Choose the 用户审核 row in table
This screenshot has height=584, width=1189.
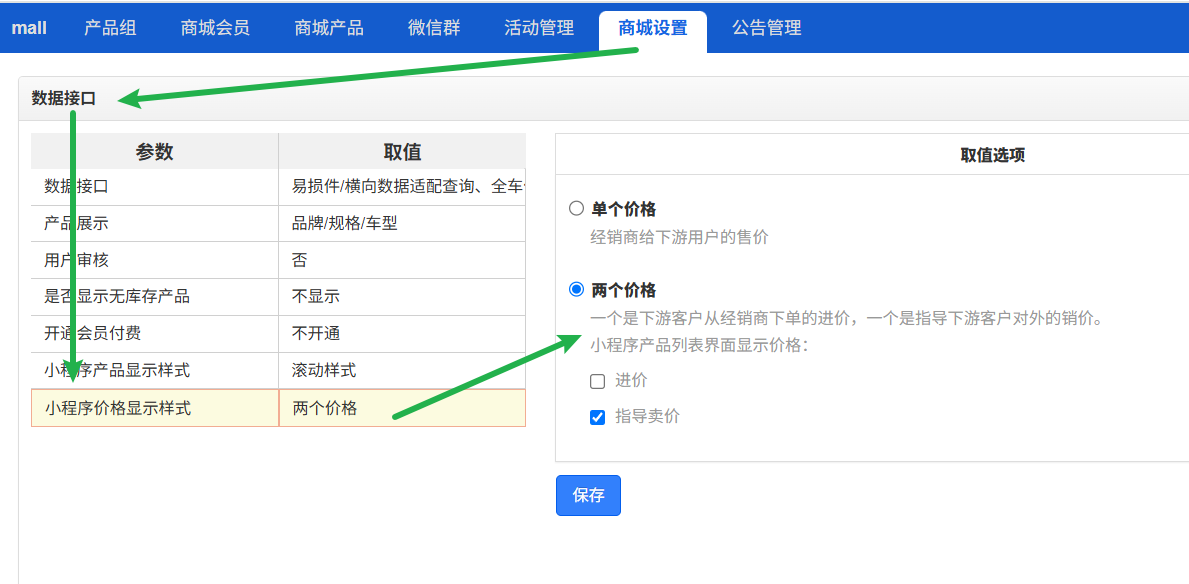[x=155, y=260]
